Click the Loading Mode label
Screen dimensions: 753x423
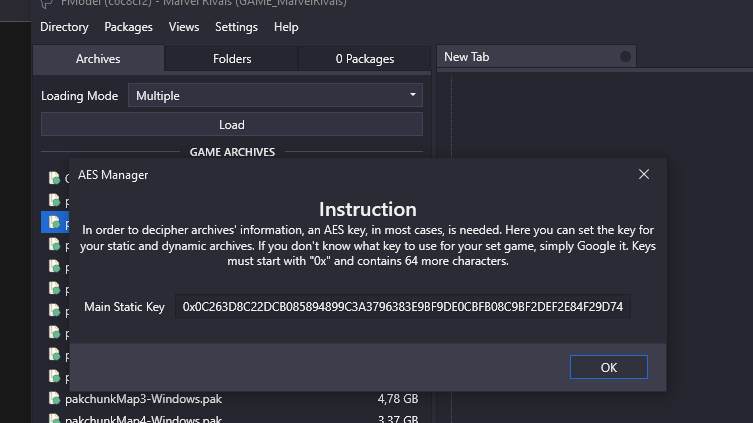[80, 96]
